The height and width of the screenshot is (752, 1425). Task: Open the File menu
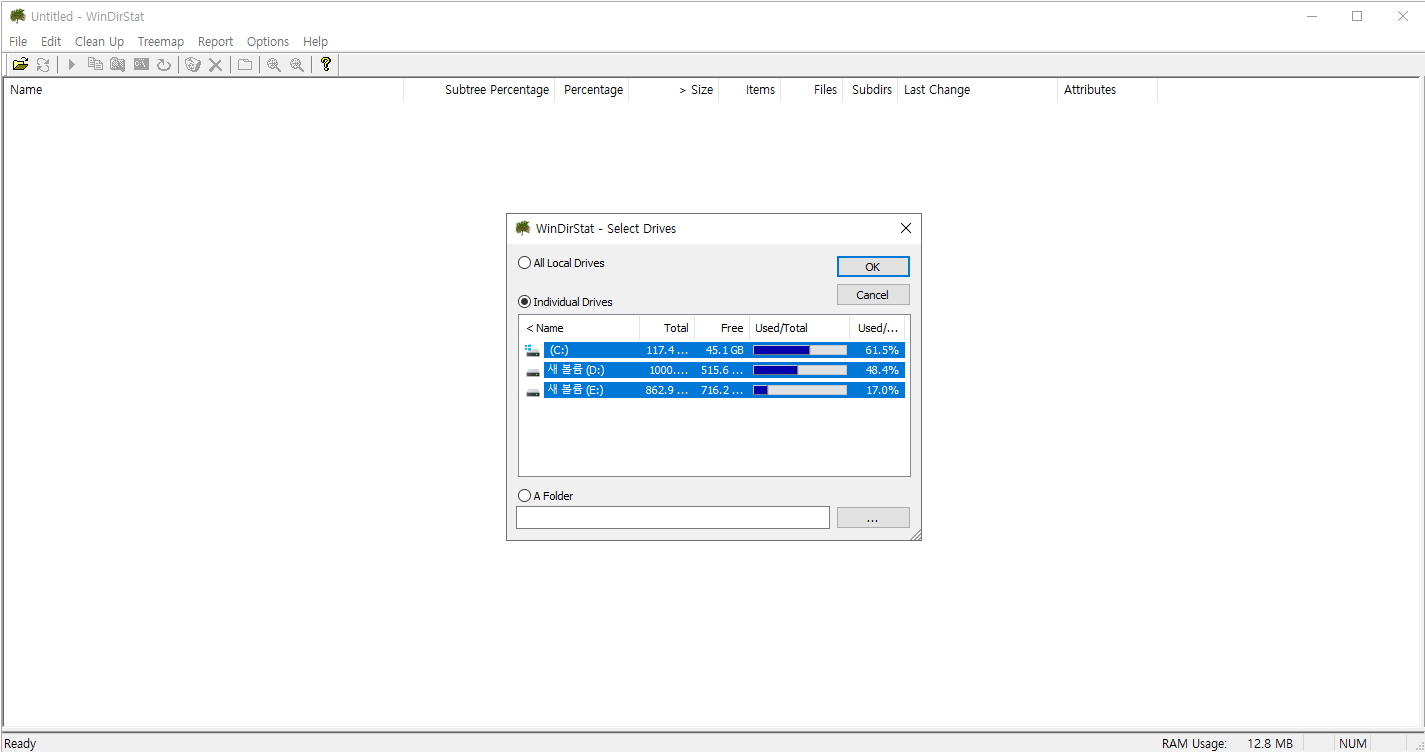(x=18, y=41)
